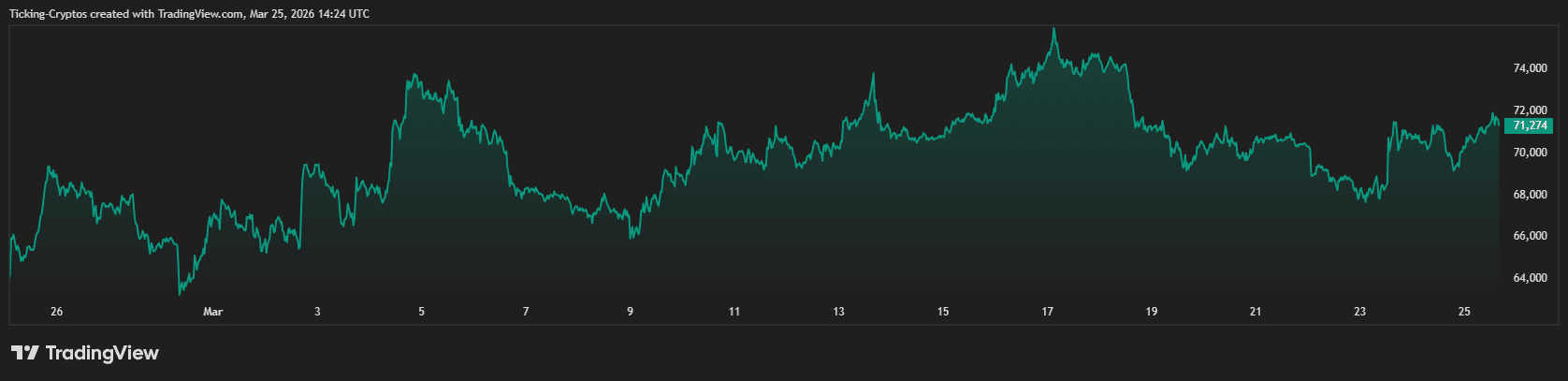The image size is (1568, 381).
Task: Click the 74,000 price axis label
Action: (1530, 68)
